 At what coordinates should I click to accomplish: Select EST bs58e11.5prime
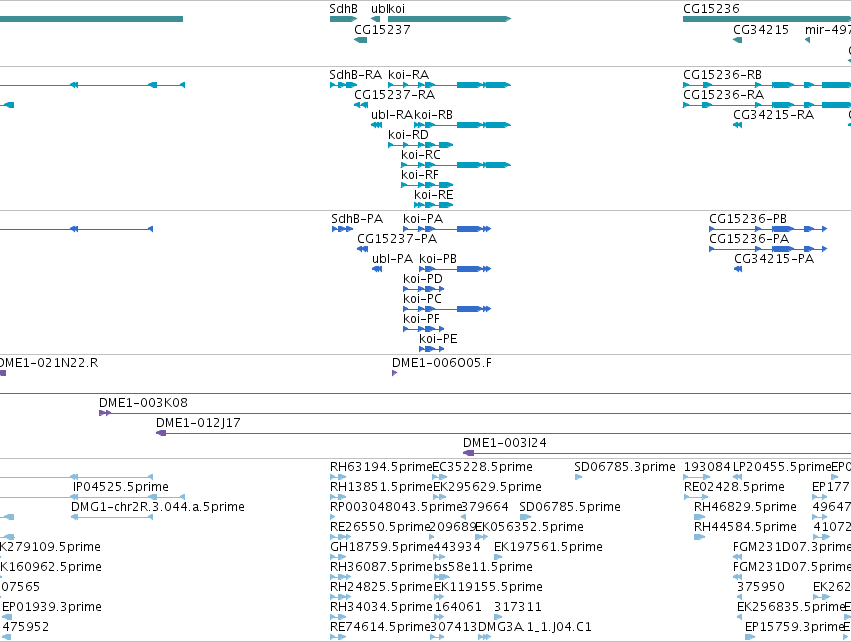(x=483, y=567)
